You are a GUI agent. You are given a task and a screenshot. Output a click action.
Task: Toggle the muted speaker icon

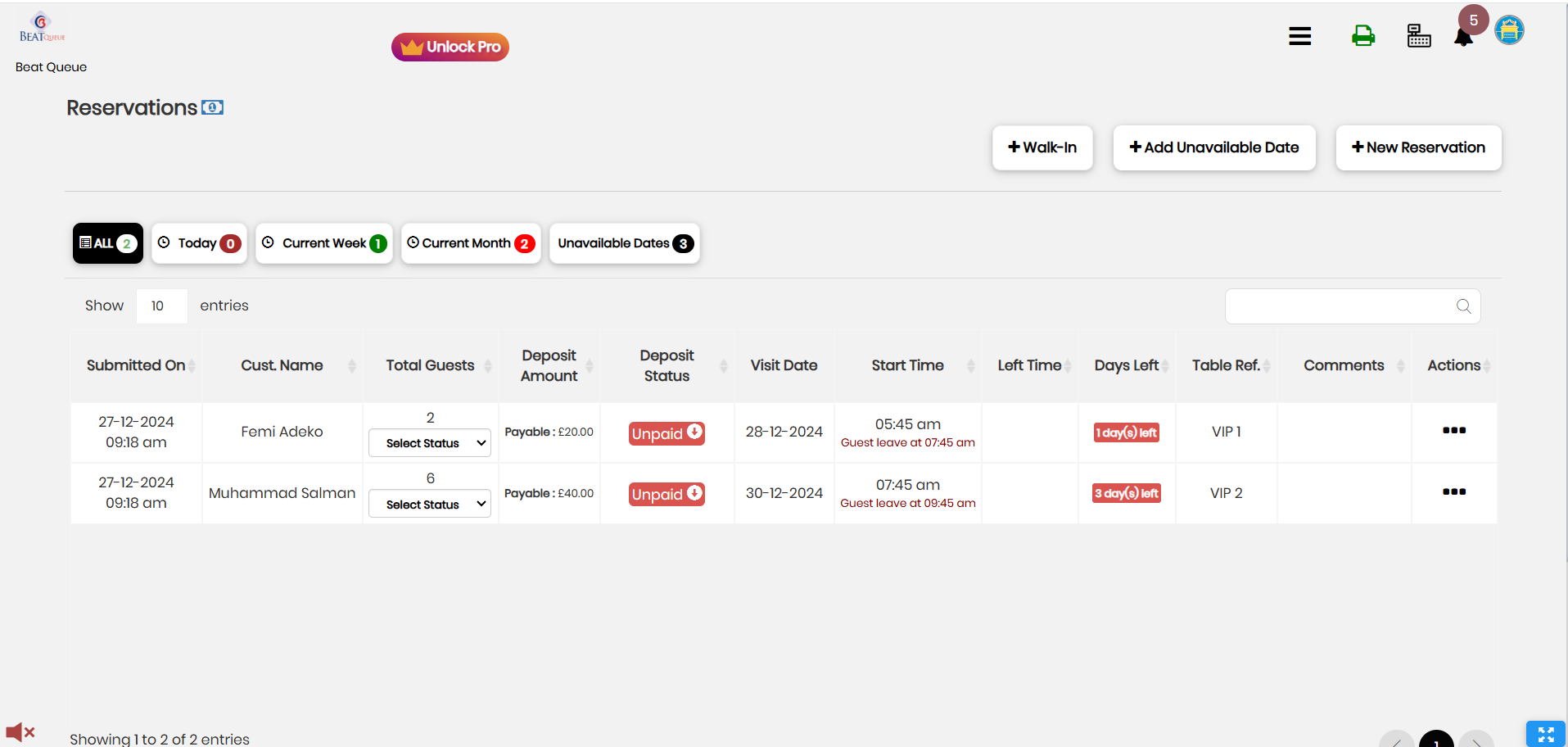[x=20, y=731]
